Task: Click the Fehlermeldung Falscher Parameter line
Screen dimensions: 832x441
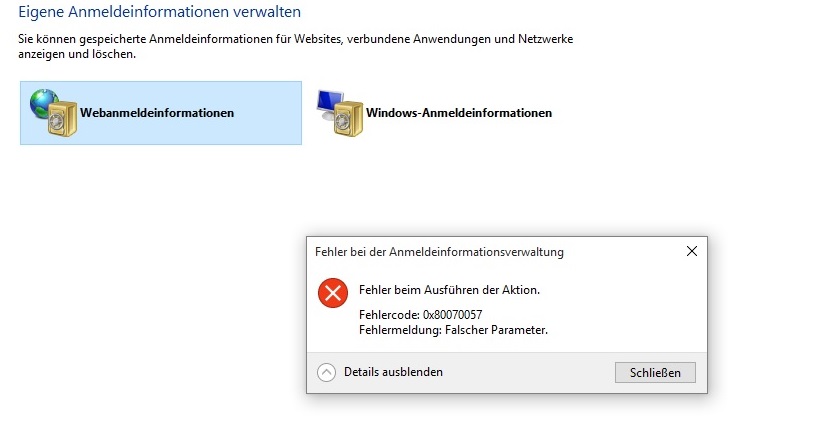Action: tap(453, 330)
